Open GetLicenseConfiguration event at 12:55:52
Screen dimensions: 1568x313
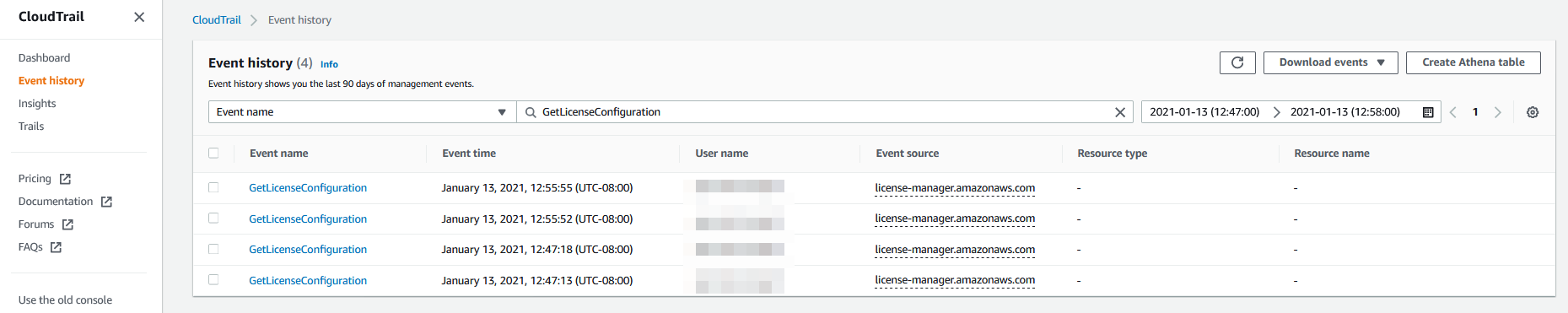(308, 219)
